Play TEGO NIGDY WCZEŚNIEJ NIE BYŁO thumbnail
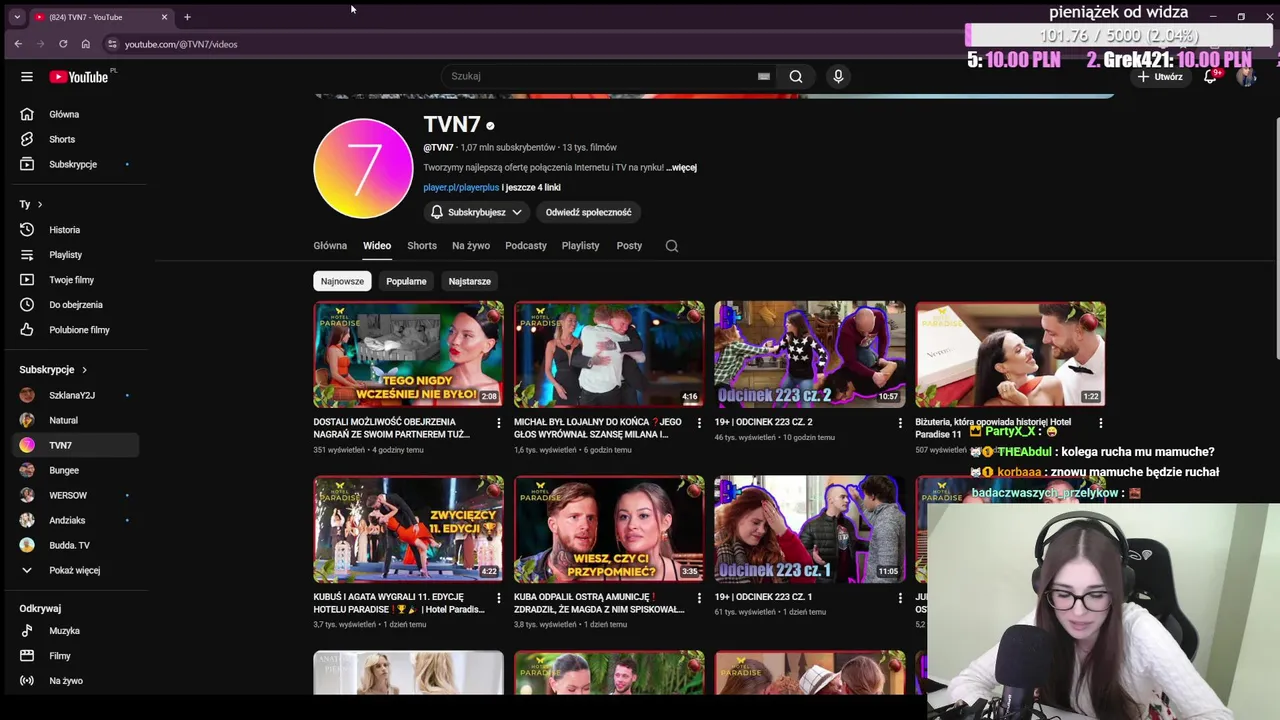Viewport: 1280px width, 720px height. pyautogui.click(x=408, y=354)
